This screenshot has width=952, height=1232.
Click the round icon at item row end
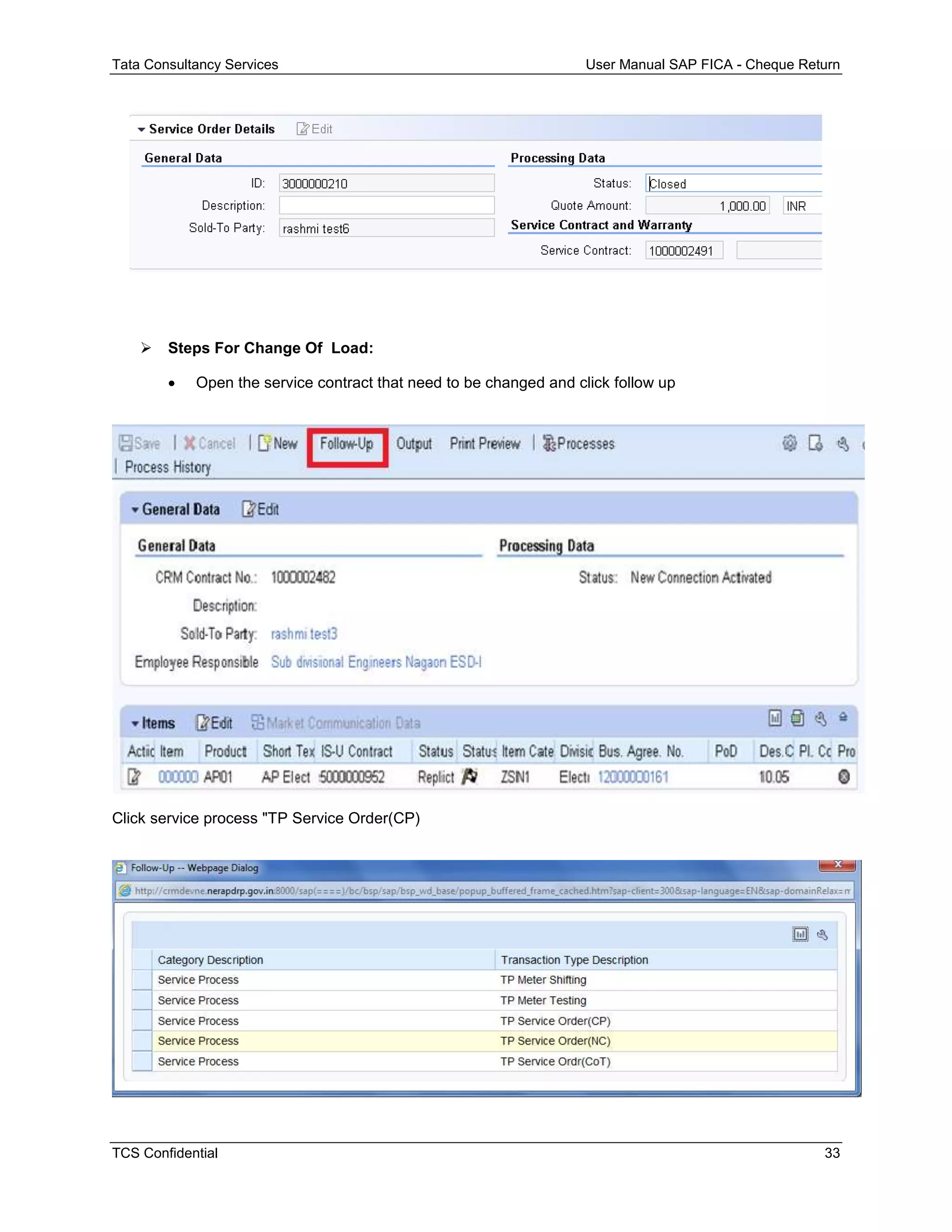[844, 777]
